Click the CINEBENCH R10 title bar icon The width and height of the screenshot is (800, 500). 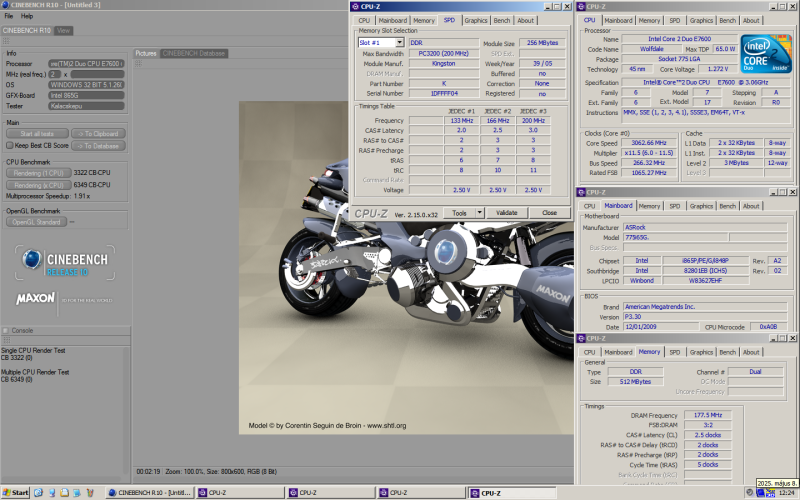[6, 5]
